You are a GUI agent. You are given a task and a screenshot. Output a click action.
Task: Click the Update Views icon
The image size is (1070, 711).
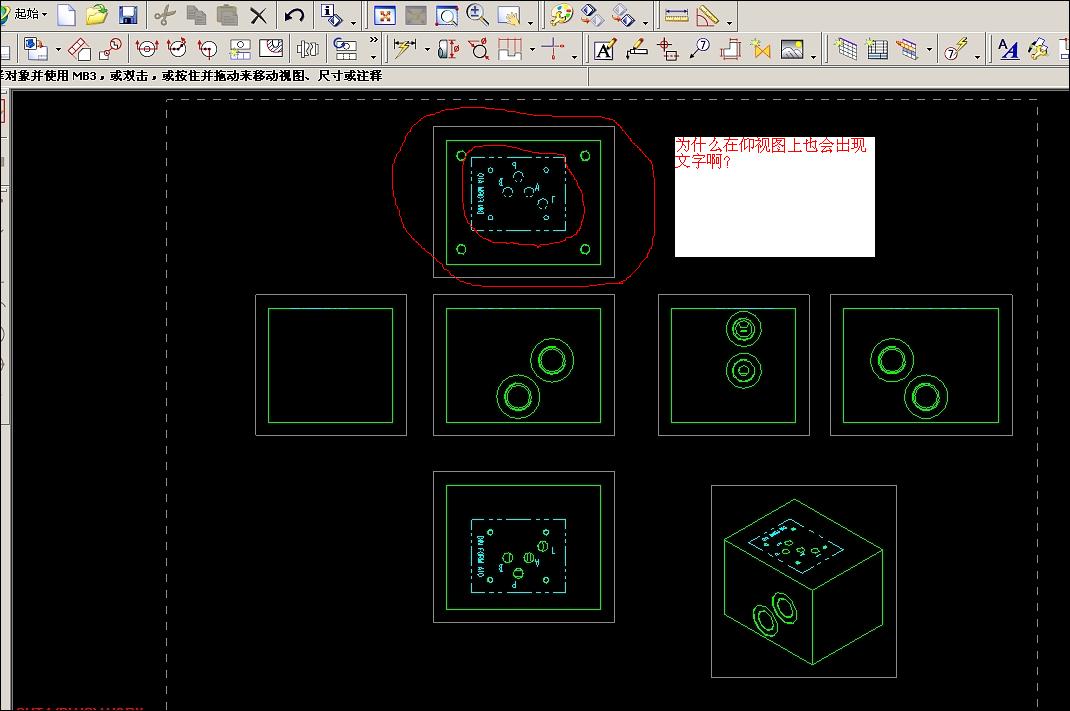click(x=345, y=48)
